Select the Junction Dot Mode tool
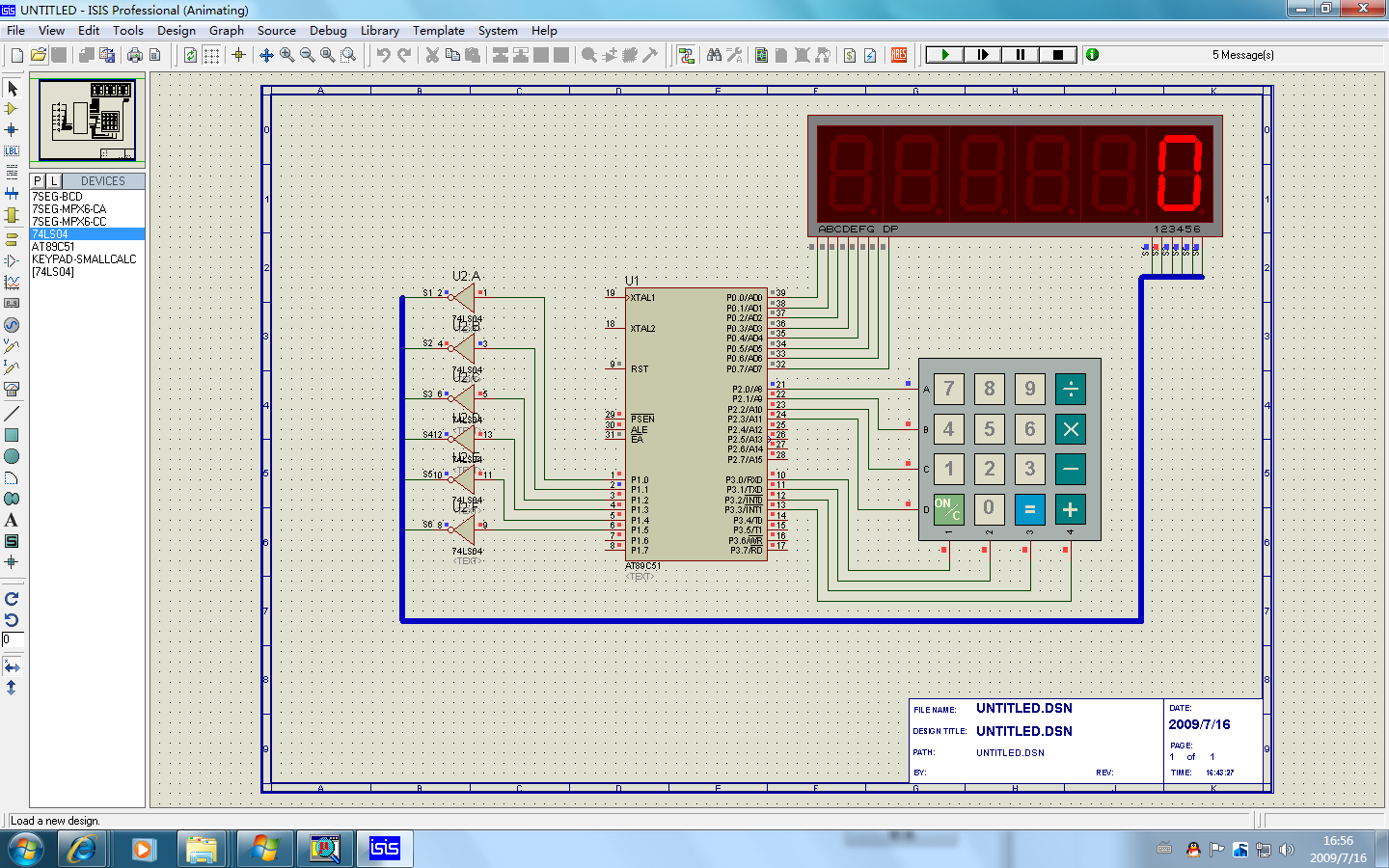The height and width of the screenshot is (868, 1389). (12, 129)
